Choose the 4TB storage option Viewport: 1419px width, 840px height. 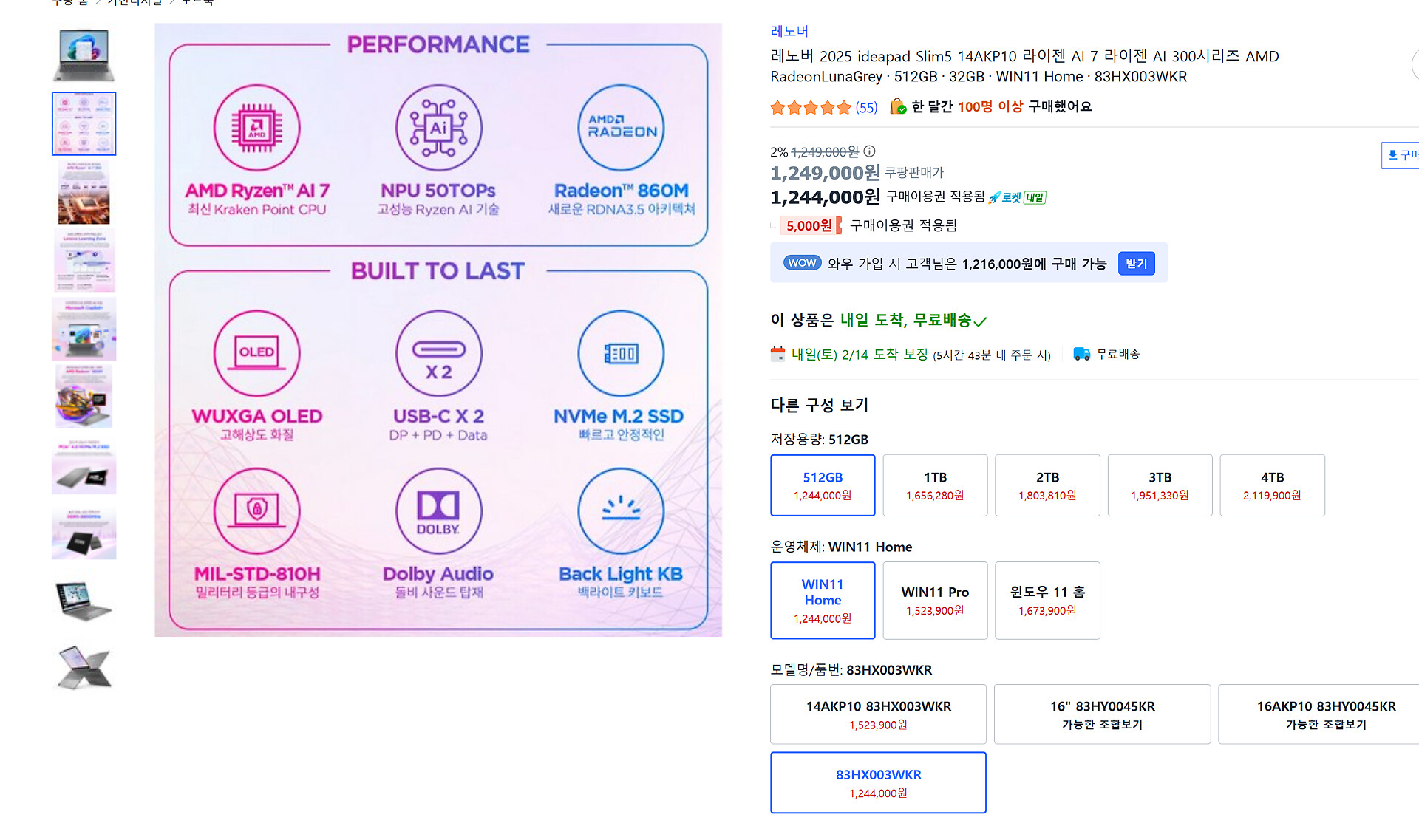click(1272, 485)
